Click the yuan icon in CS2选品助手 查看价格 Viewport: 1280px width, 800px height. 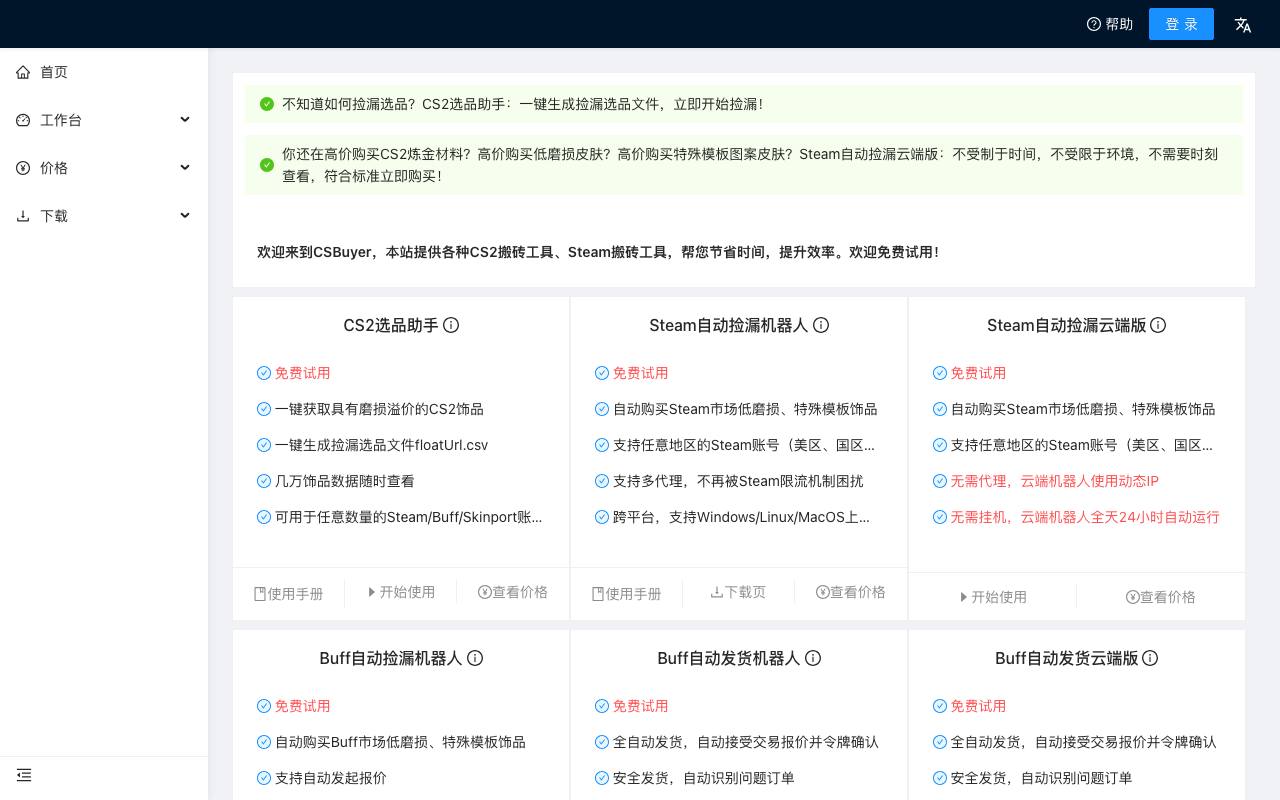(484, 592)
